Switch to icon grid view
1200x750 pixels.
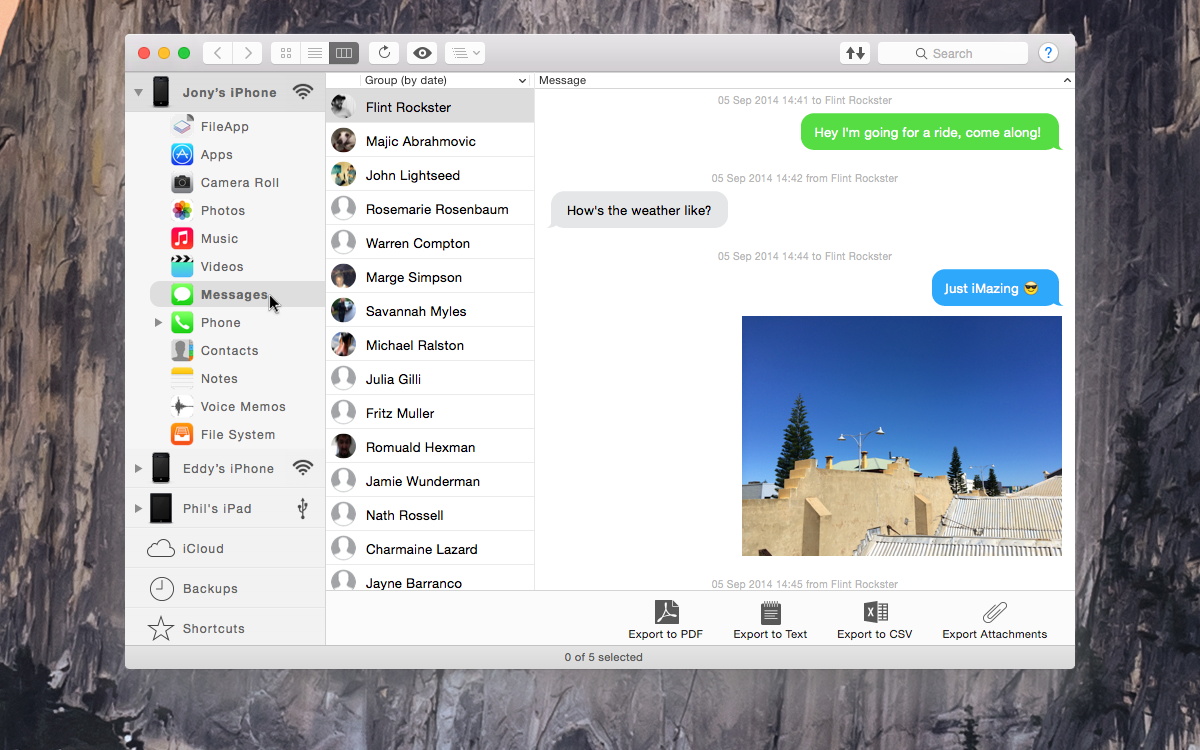coord(286,53)
